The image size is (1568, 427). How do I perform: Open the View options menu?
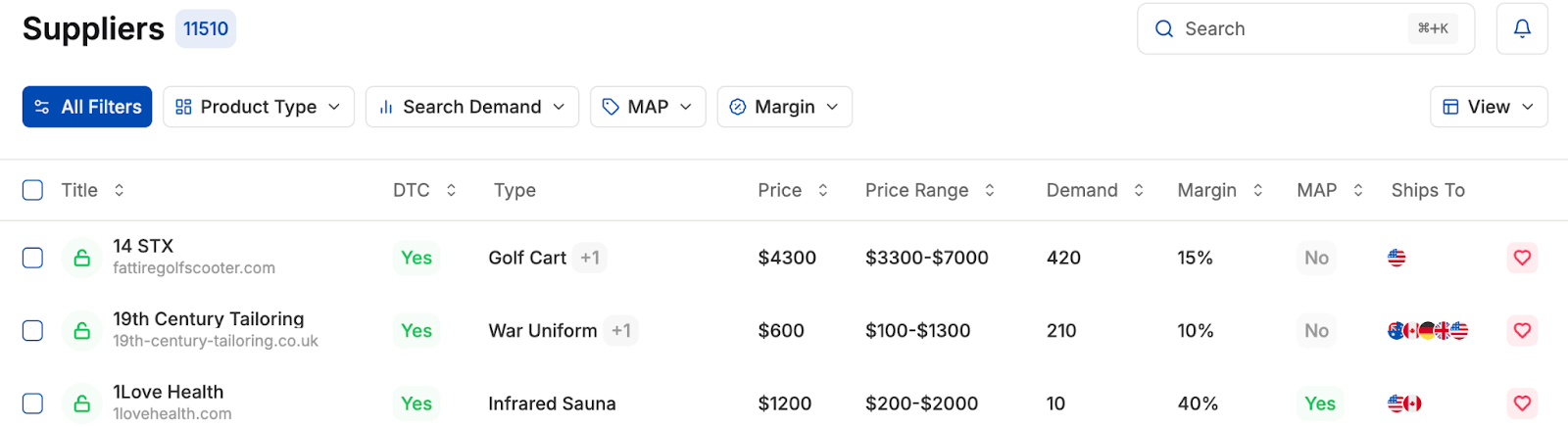[x=1488, y=107]
